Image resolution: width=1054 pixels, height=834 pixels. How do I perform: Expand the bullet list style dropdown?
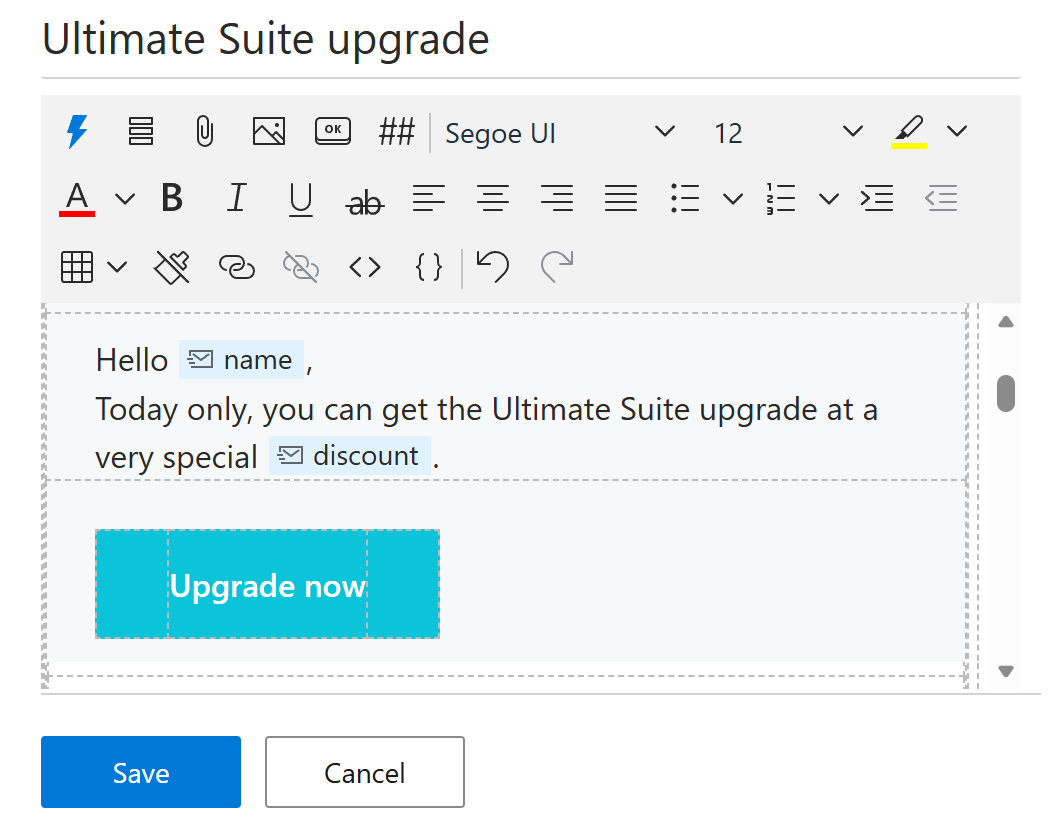click(733, 198)
